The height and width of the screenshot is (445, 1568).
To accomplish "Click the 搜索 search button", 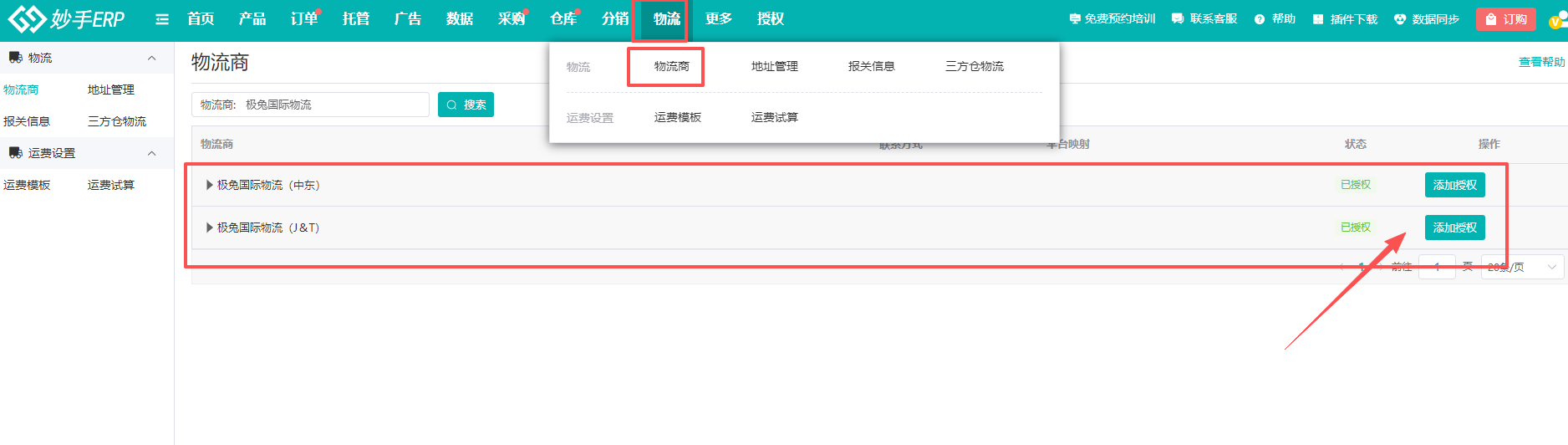I will coord(466,105).
